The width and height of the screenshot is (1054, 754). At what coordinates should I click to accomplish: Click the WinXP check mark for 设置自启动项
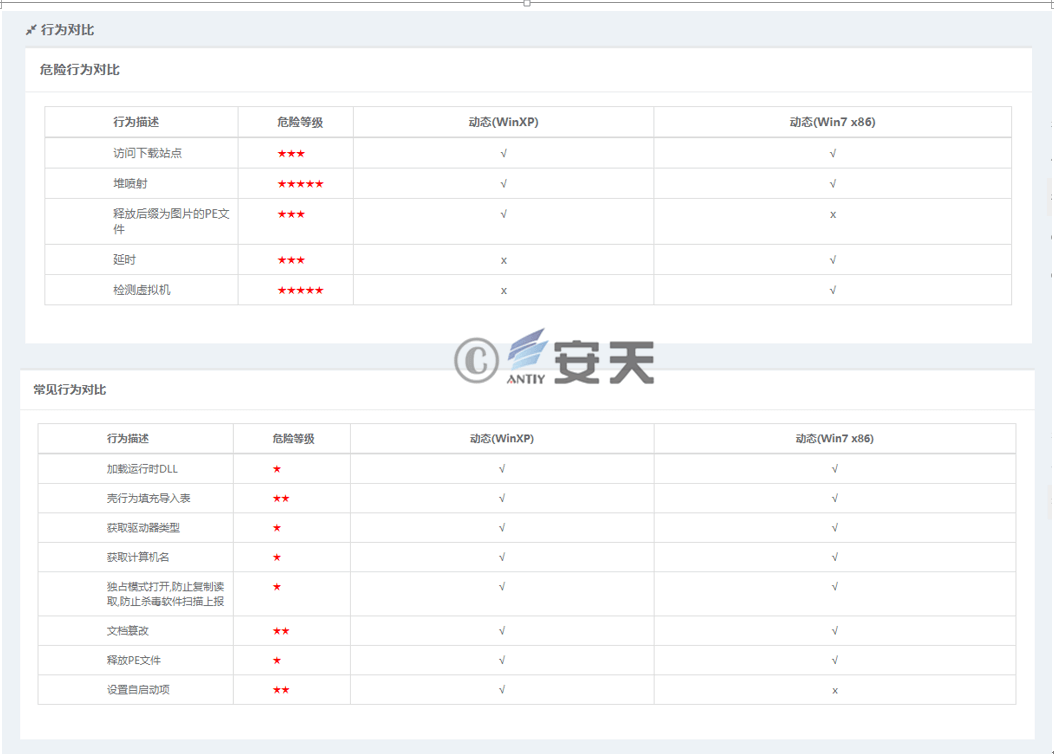click(x=502, y=689)
